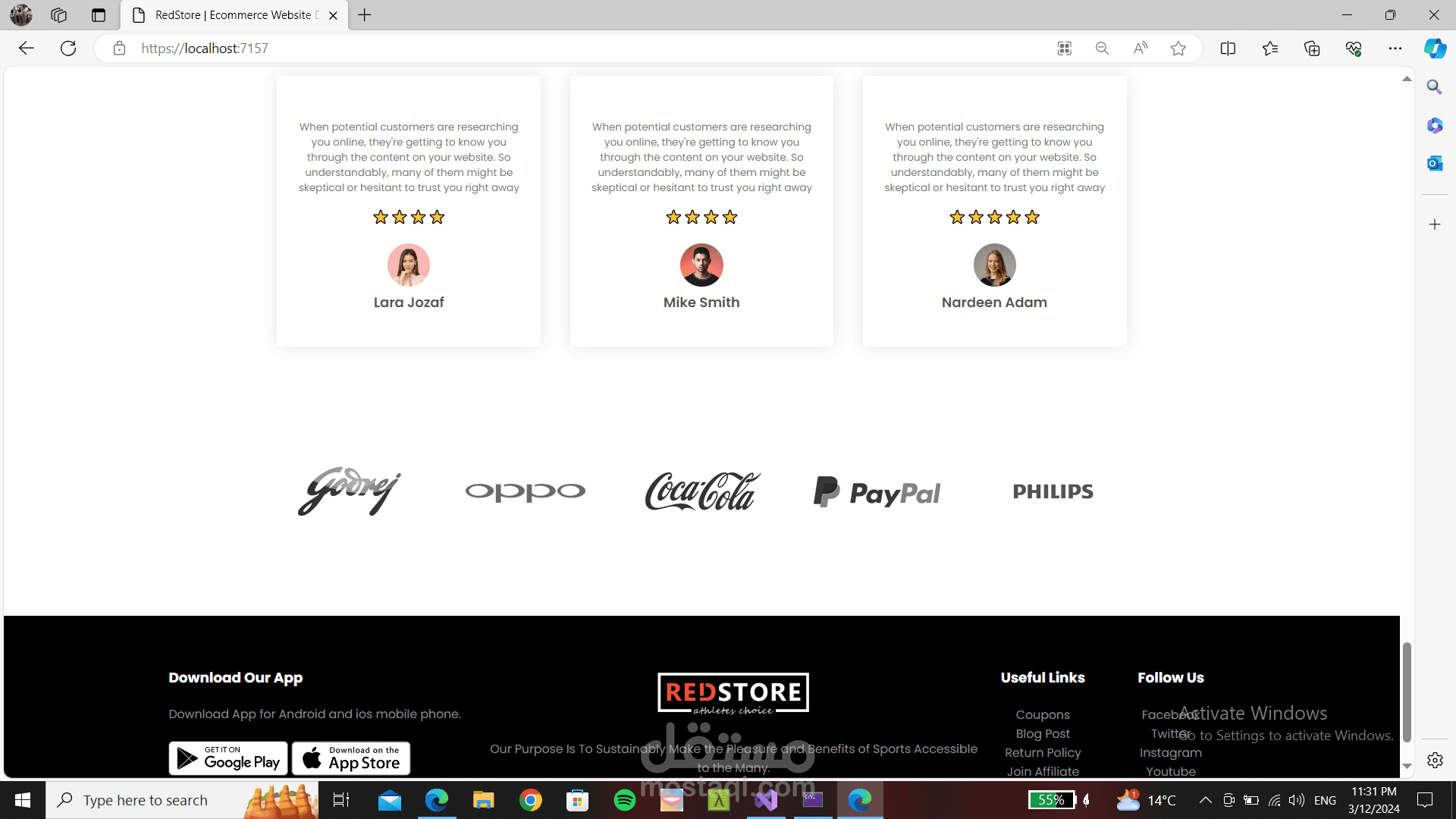1456x819 pixels.
Task: Click the localhost address bar field
Action: pyautogui.click(x=531, y=49)
